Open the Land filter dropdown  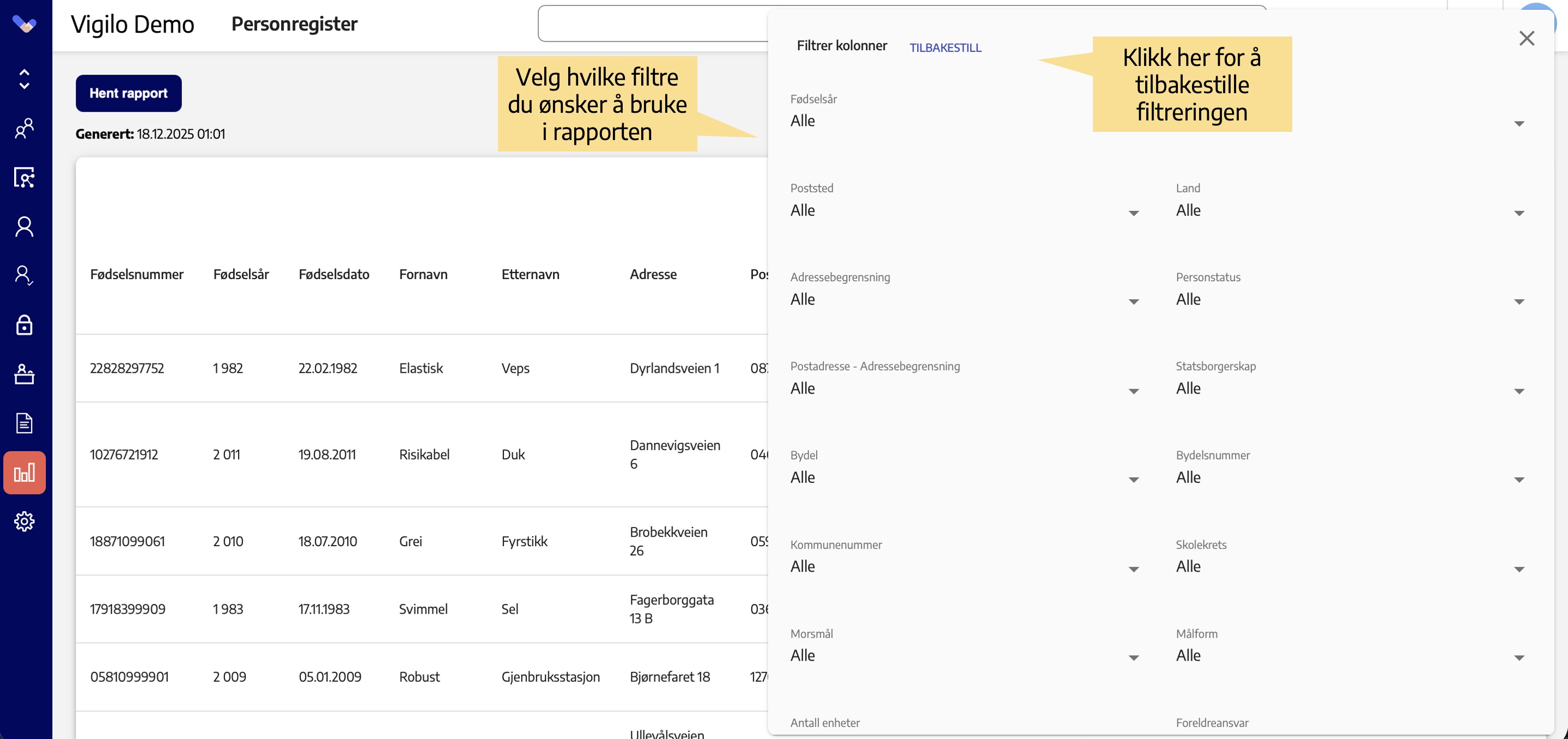point(1351,210)
